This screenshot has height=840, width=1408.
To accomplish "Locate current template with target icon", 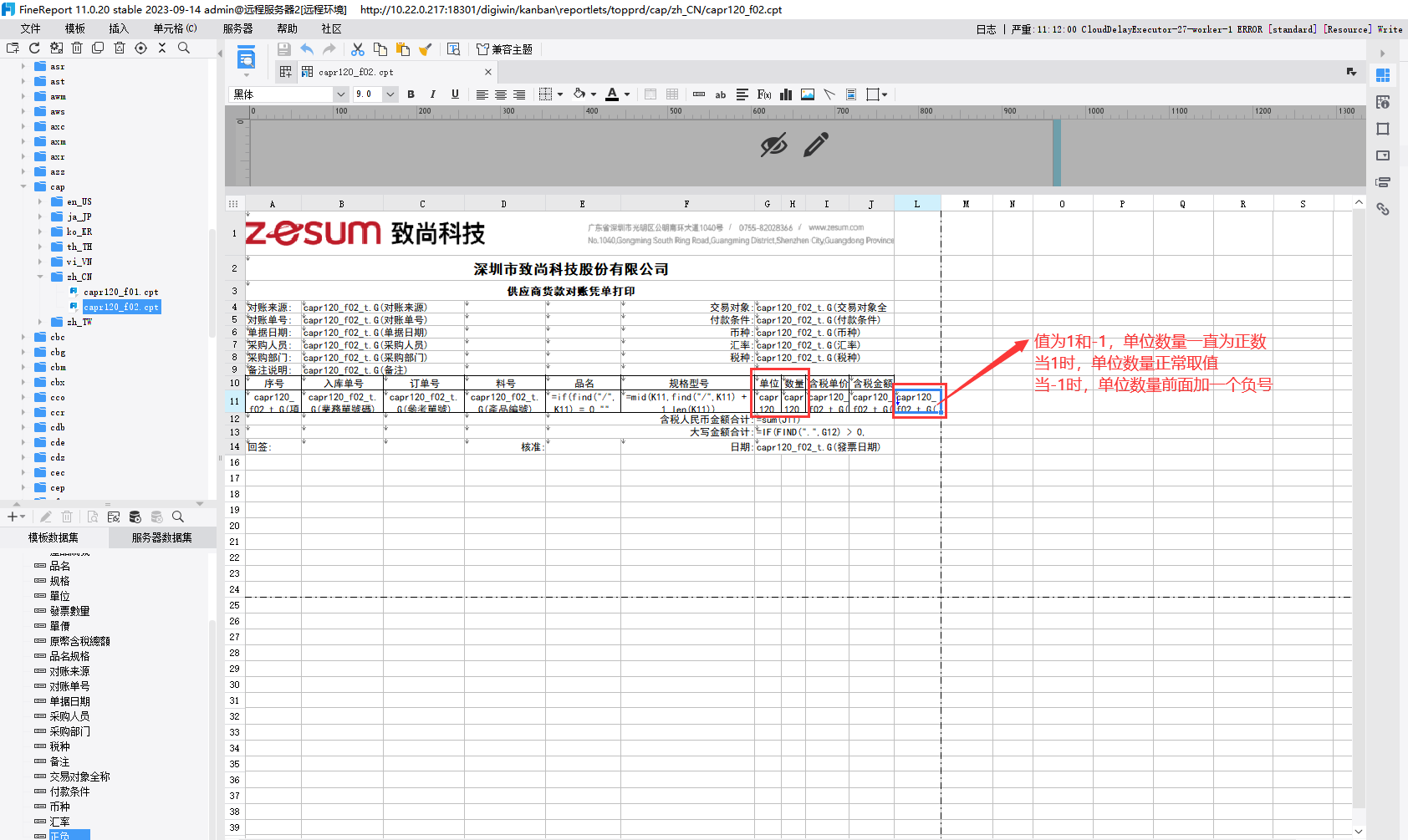I will [x=140, y=48].
